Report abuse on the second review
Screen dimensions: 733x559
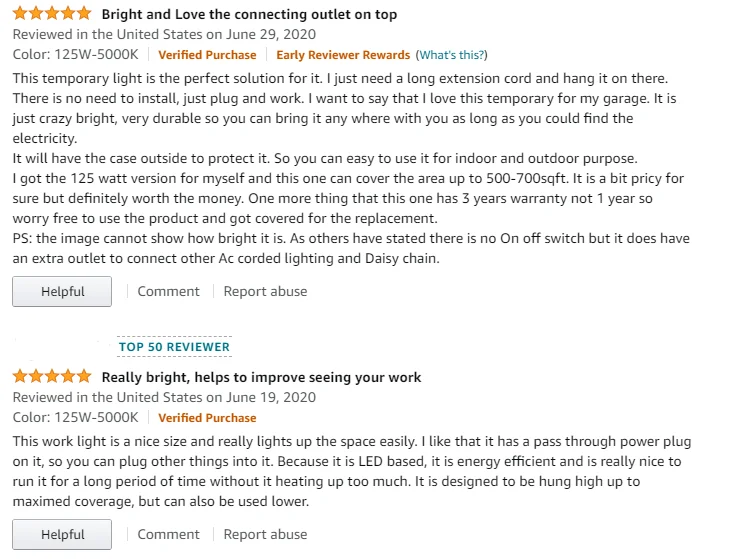[x=265, y=534]
